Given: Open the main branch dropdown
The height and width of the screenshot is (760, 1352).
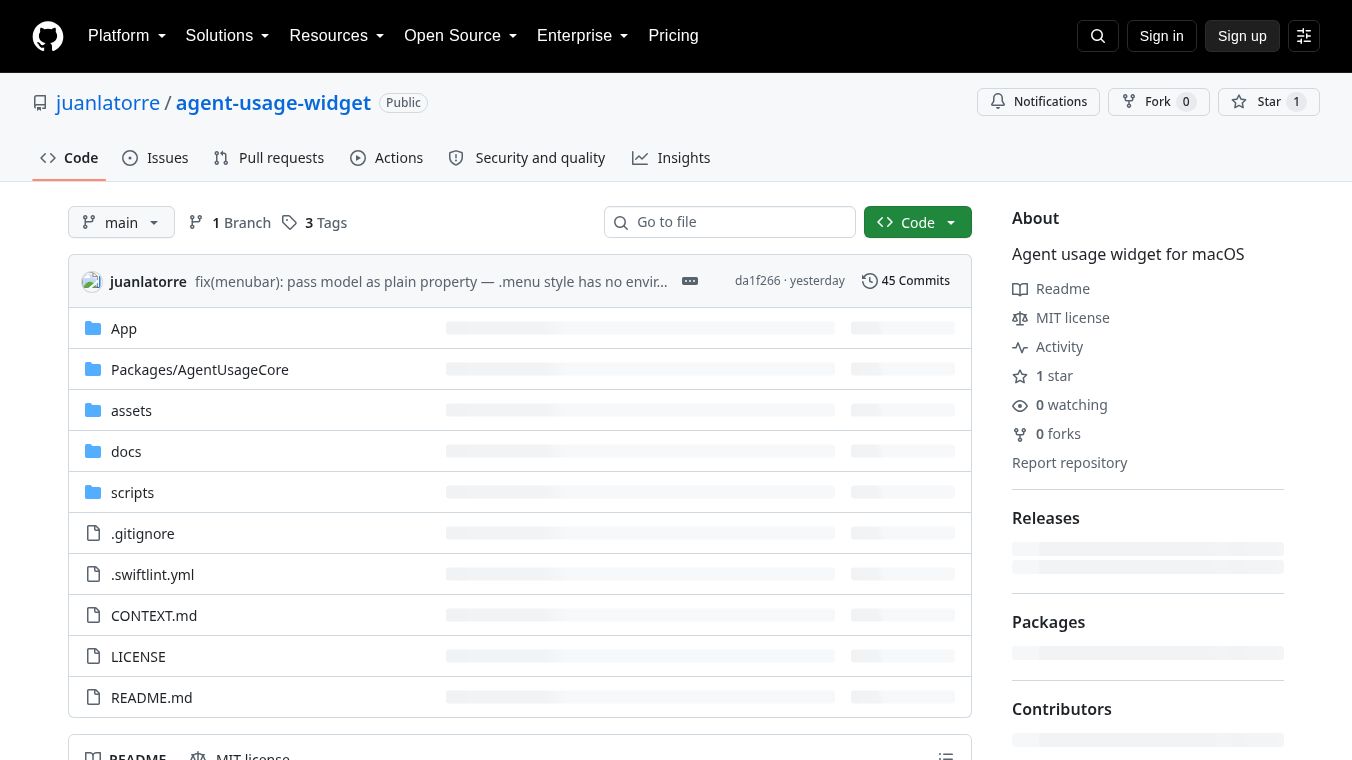Looking at the screenshot, I should point(121,222).
